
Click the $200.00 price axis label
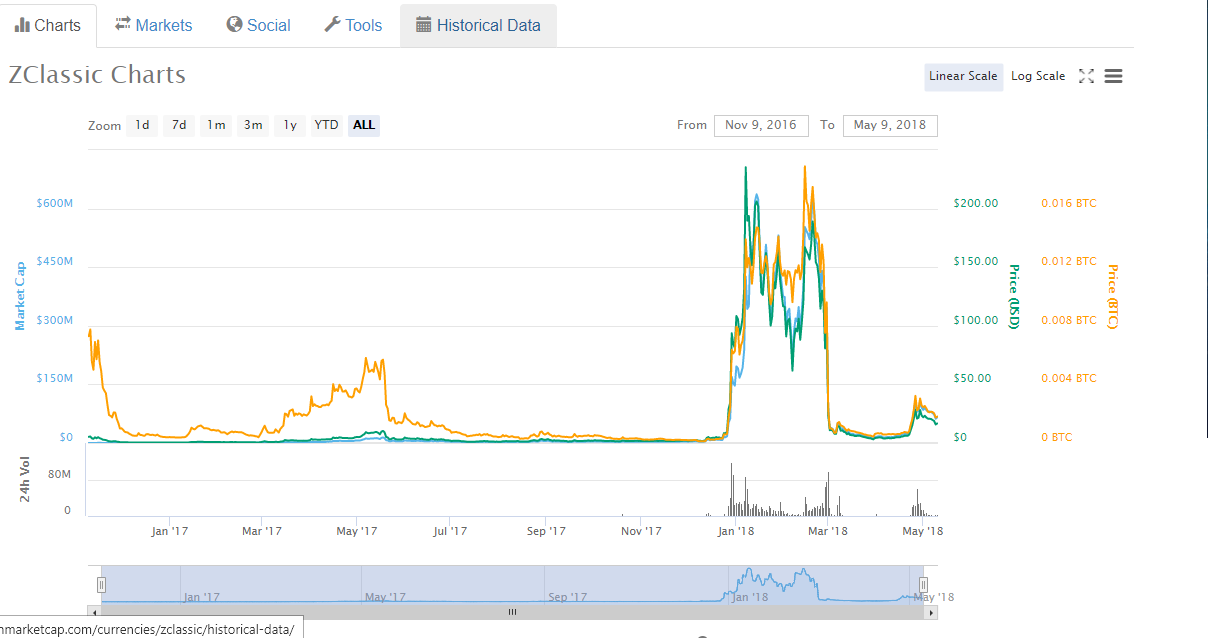pyautogui.click(x=977, y=203)
